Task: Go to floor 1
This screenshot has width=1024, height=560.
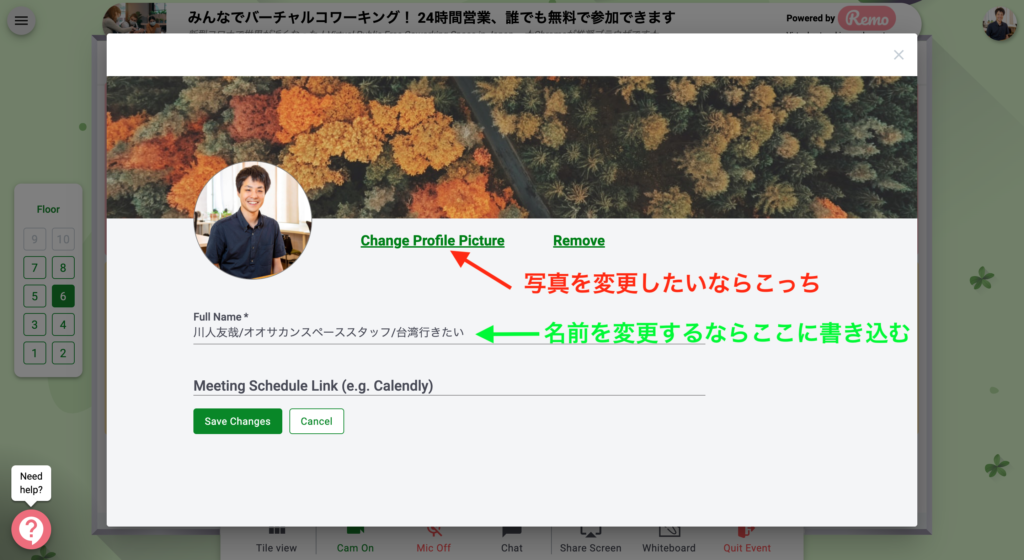Action: pos(35,353)
